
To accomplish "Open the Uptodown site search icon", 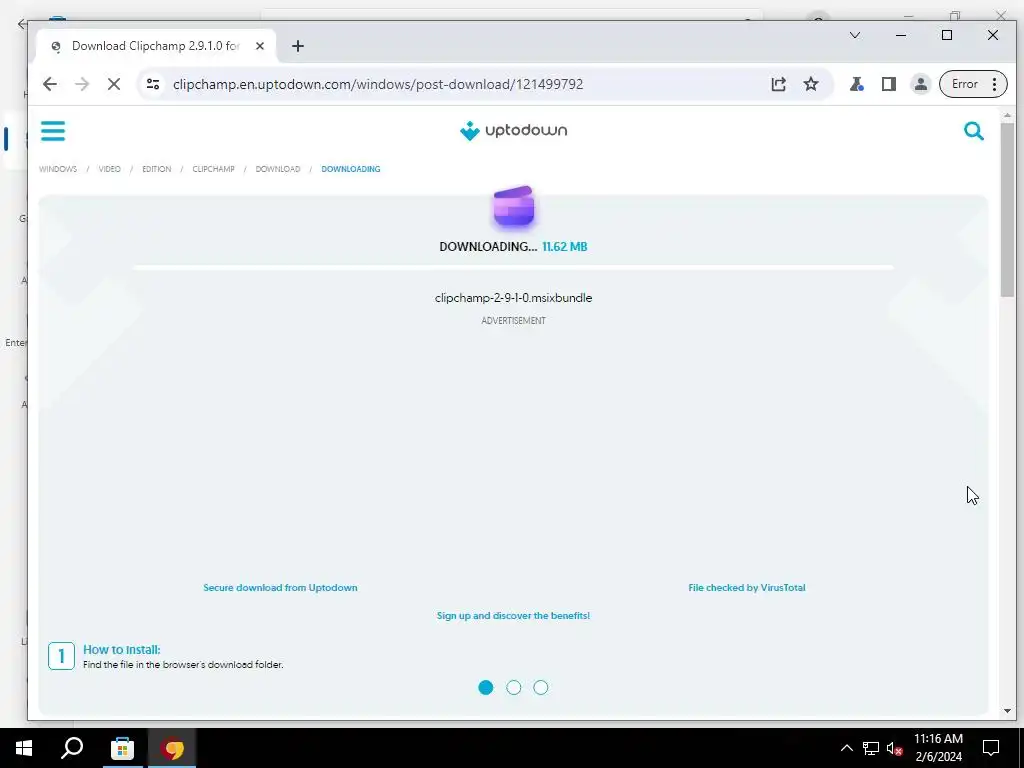I will click(974, 131).
